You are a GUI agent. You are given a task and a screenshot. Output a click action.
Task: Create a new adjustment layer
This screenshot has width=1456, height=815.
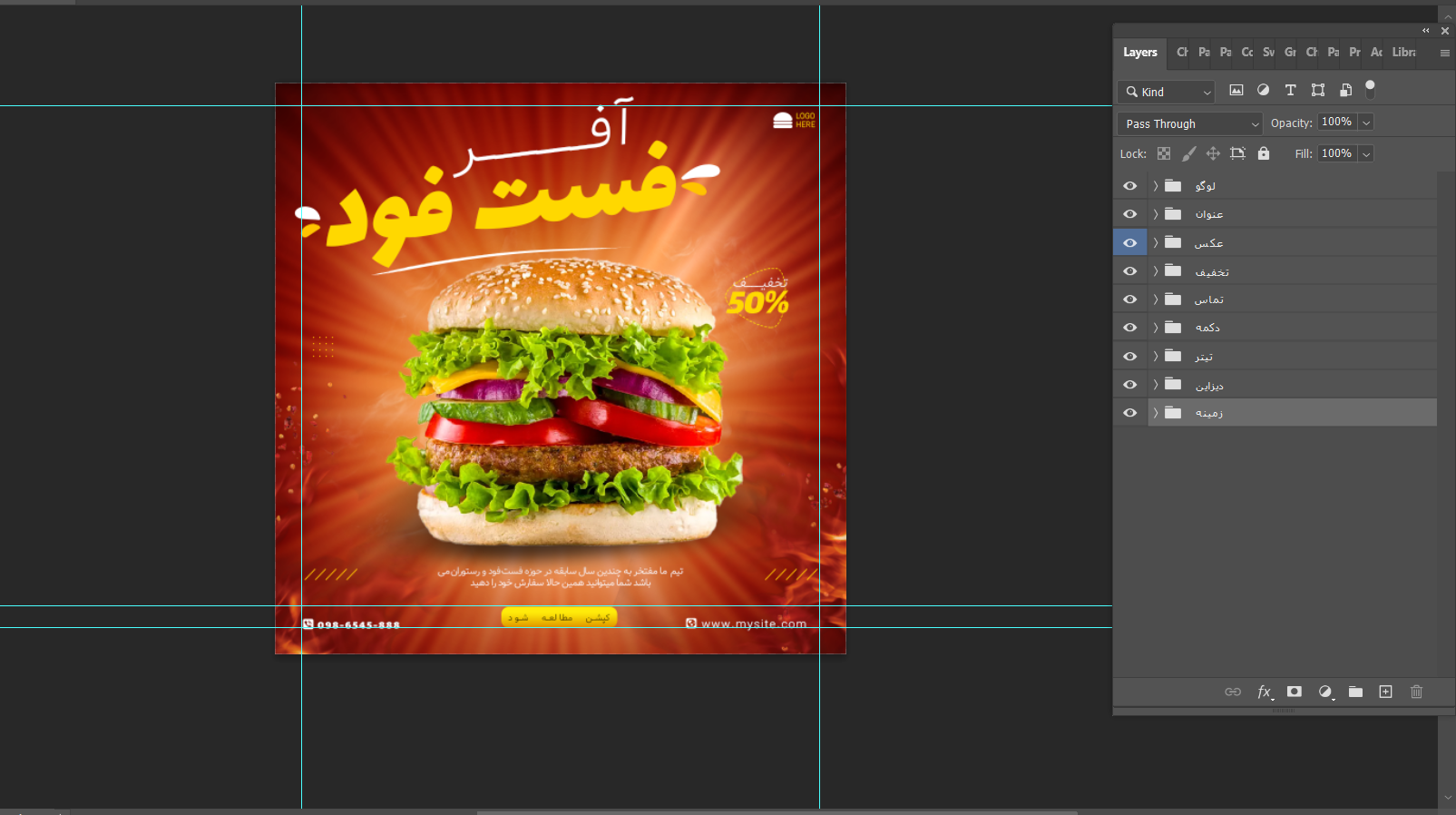(1325, 692)
